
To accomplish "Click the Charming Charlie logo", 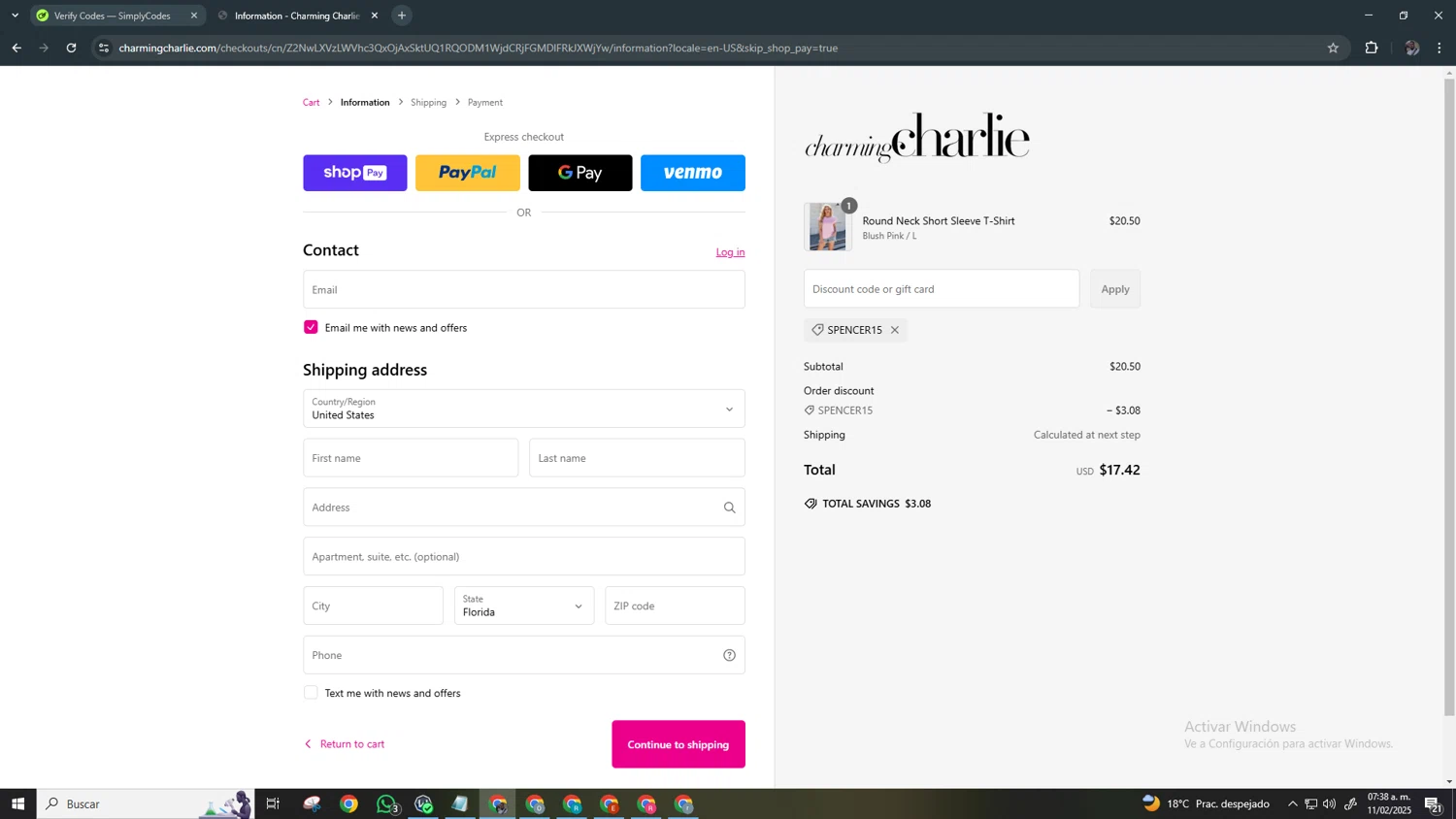I will 916,137.
